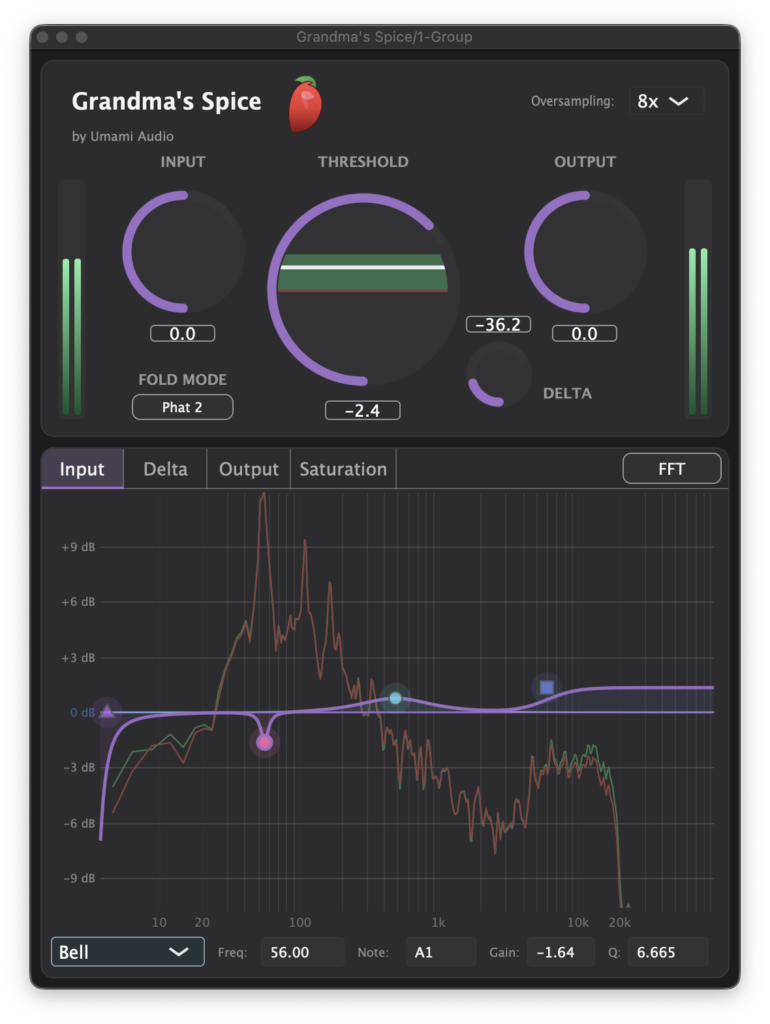Screen dimensions: 770x1024
Task: Select the pink bell EQ node
Action: (265, 743)
